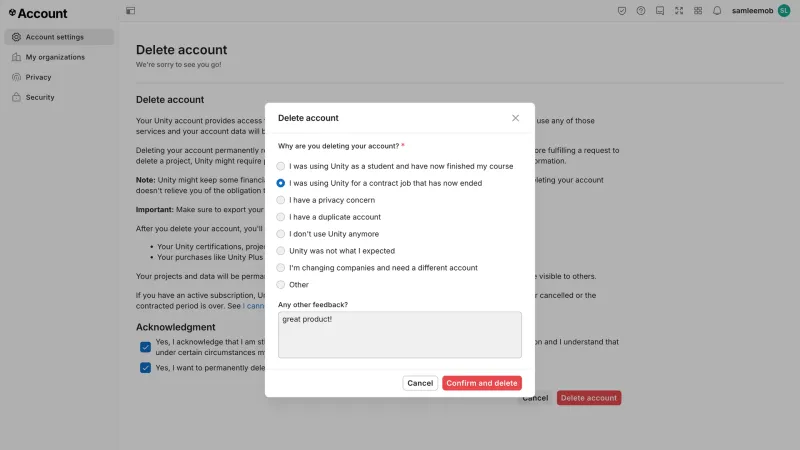Click Cancel in the dialog

pyautogui.click(x=420, y=383)
